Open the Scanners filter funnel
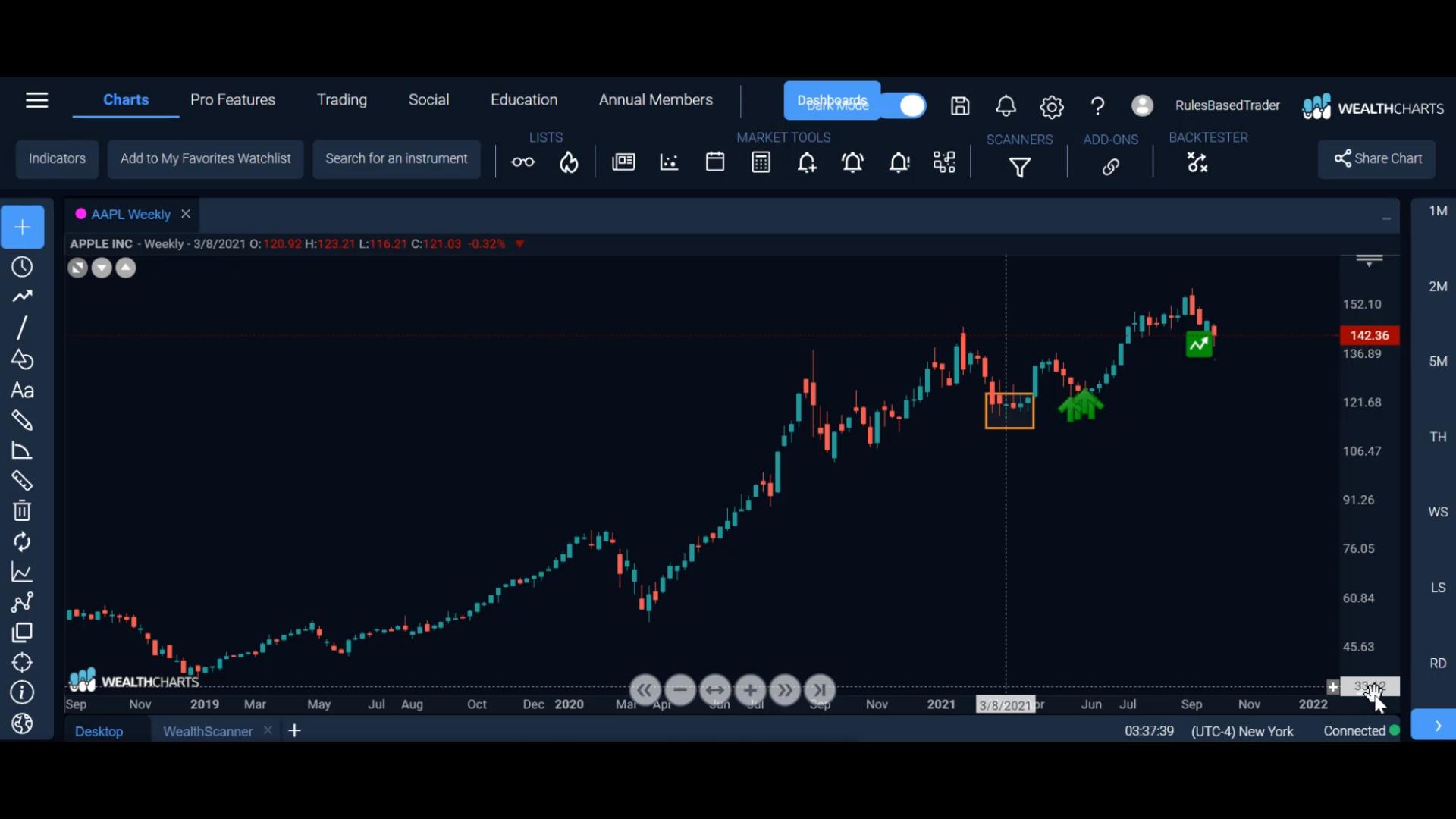The image size is (1456, 819). coord(1020,167)
